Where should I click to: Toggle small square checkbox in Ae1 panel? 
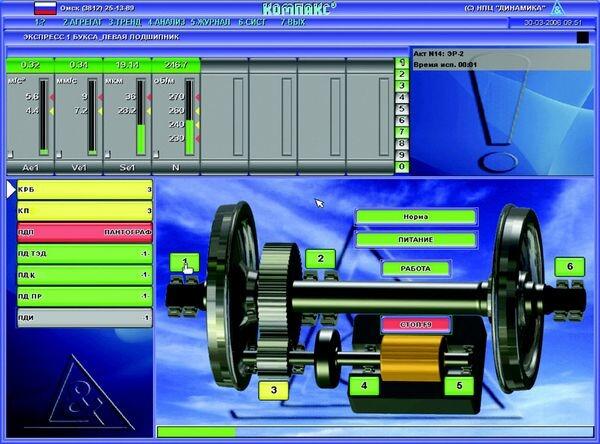point(10,155)
